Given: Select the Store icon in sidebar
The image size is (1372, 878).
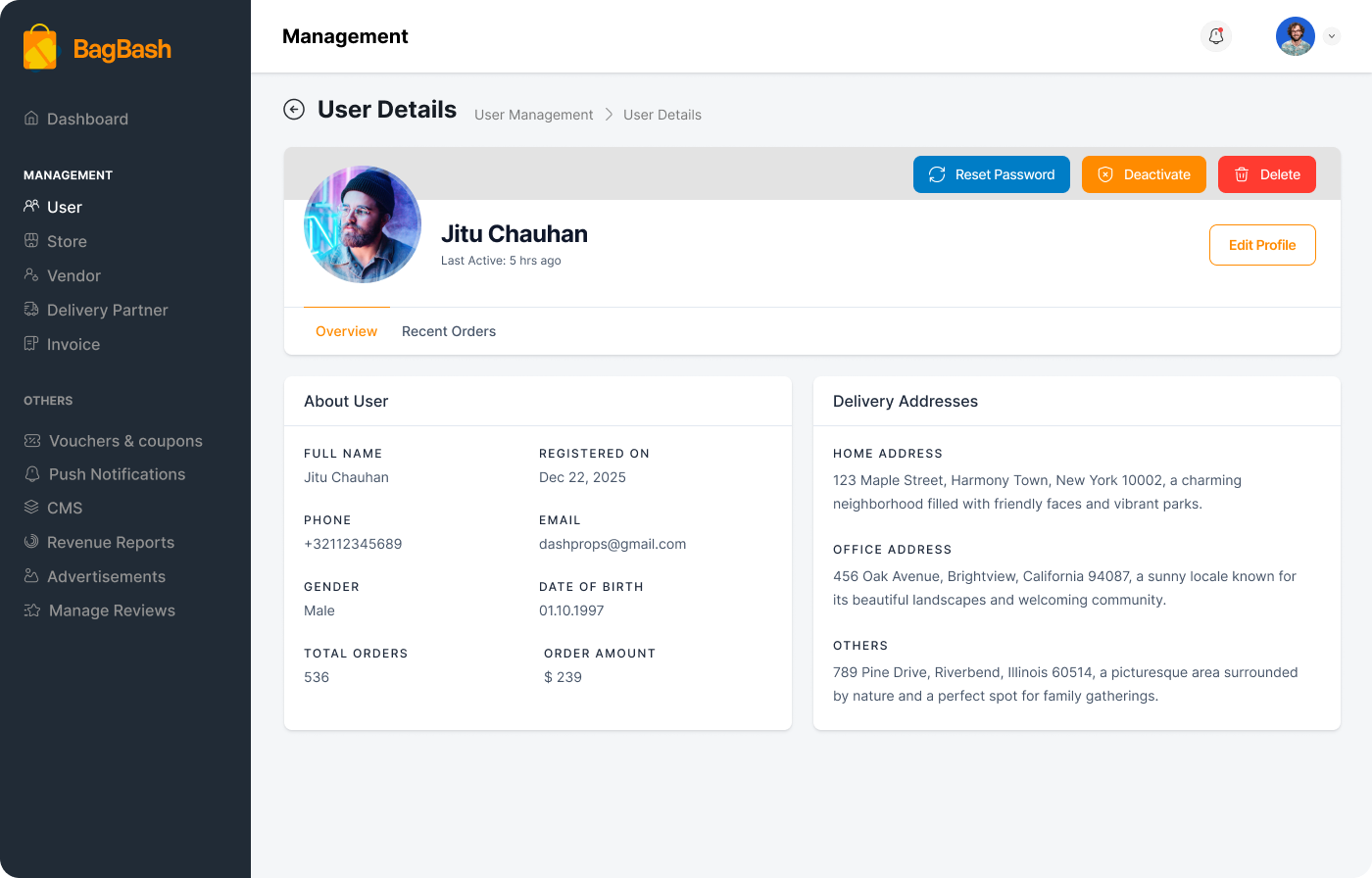Looking at the screenshot, I should 31,241.
